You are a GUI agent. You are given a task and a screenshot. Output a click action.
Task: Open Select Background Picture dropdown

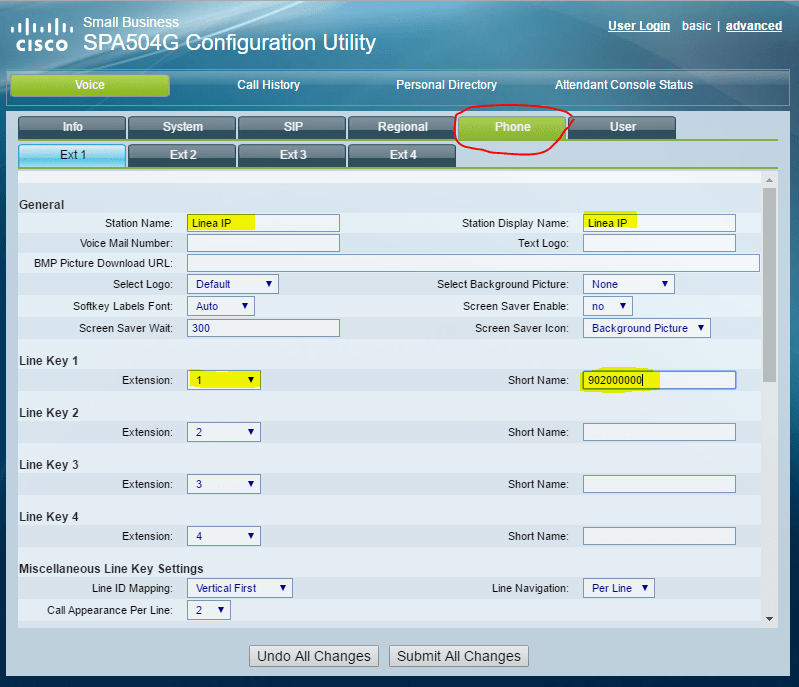coord(629,284)
